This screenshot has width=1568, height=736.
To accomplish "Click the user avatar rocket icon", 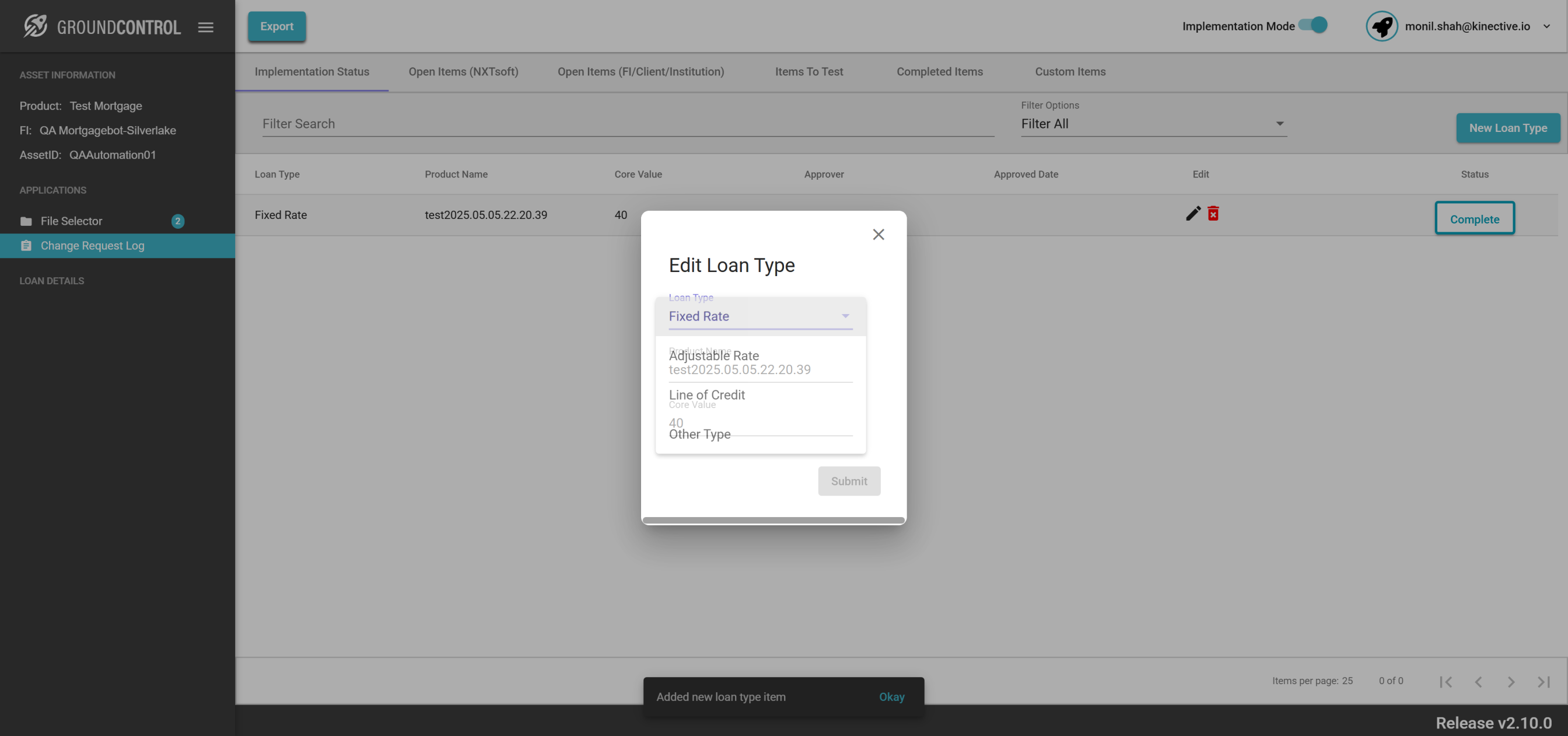I will click(1381, 26).
